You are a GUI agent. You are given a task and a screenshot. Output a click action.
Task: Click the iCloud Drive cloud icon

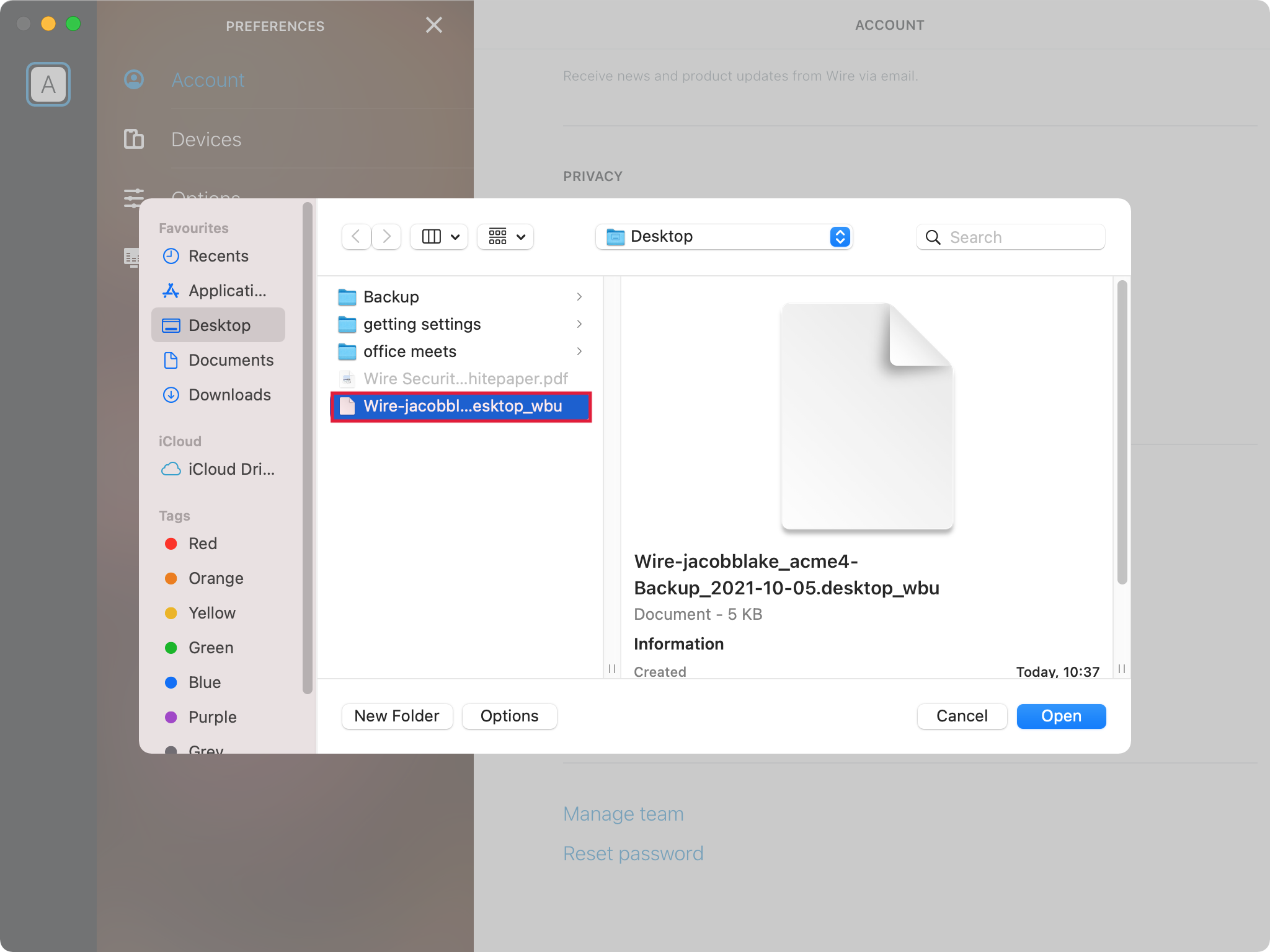click(171, 469)
